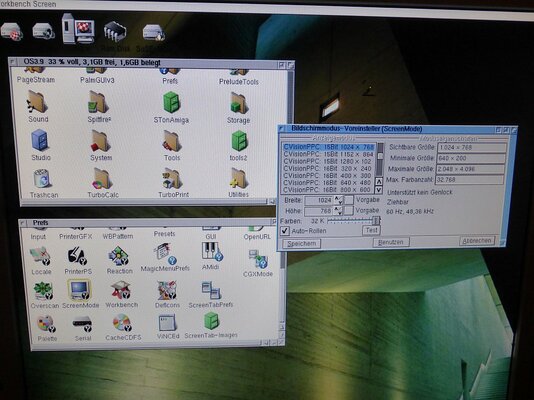Viewport: 534px width, 400px height.
Task: Open the ScreenTab-Images drawer icon
Action: [211, 321]
